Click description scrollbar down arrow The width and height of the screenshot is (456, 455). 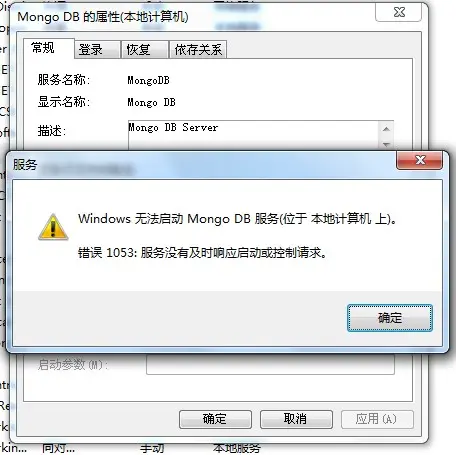point(386,144)
